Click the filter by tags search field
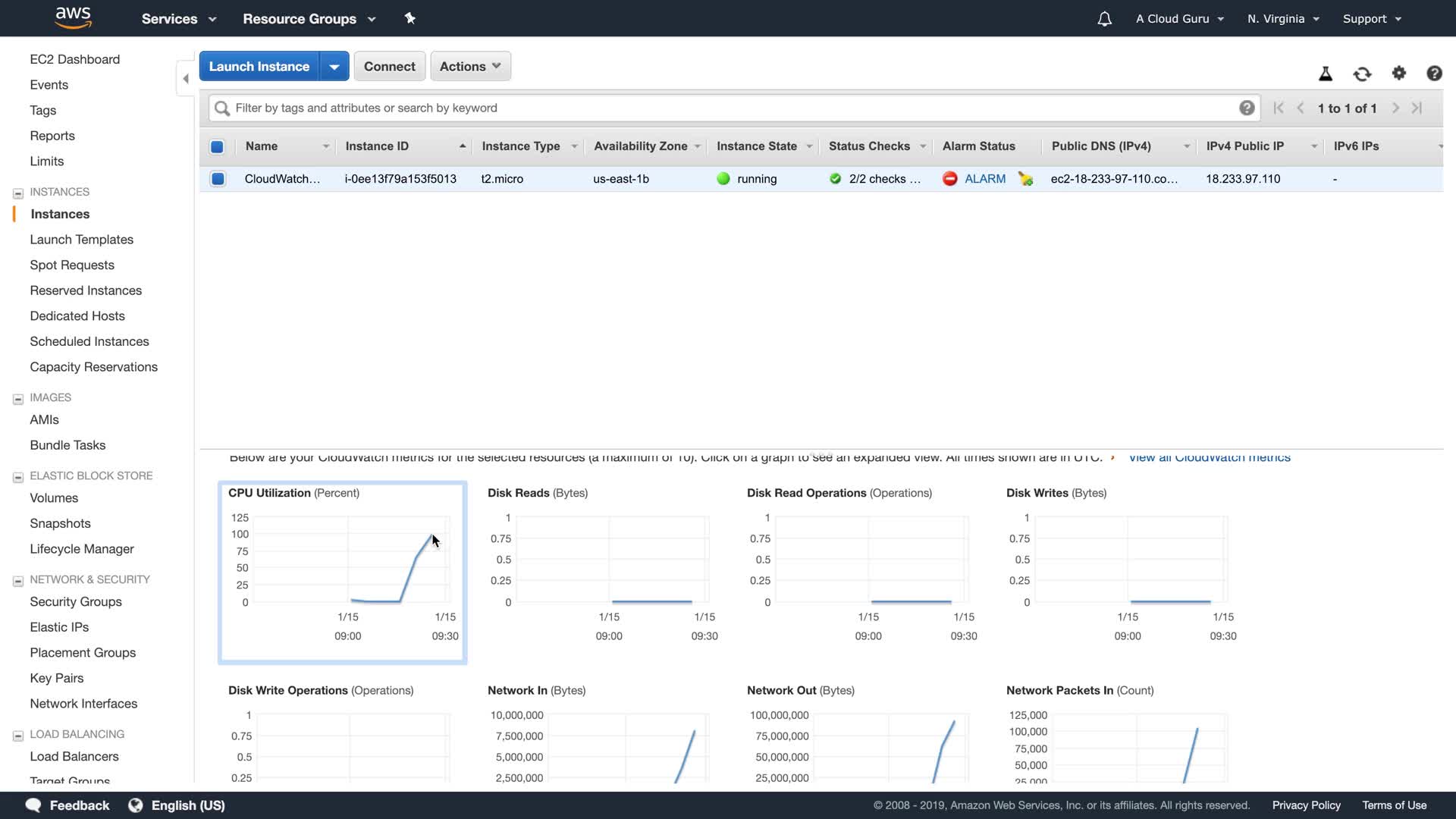1456x819 pixels. click(728, 108)
